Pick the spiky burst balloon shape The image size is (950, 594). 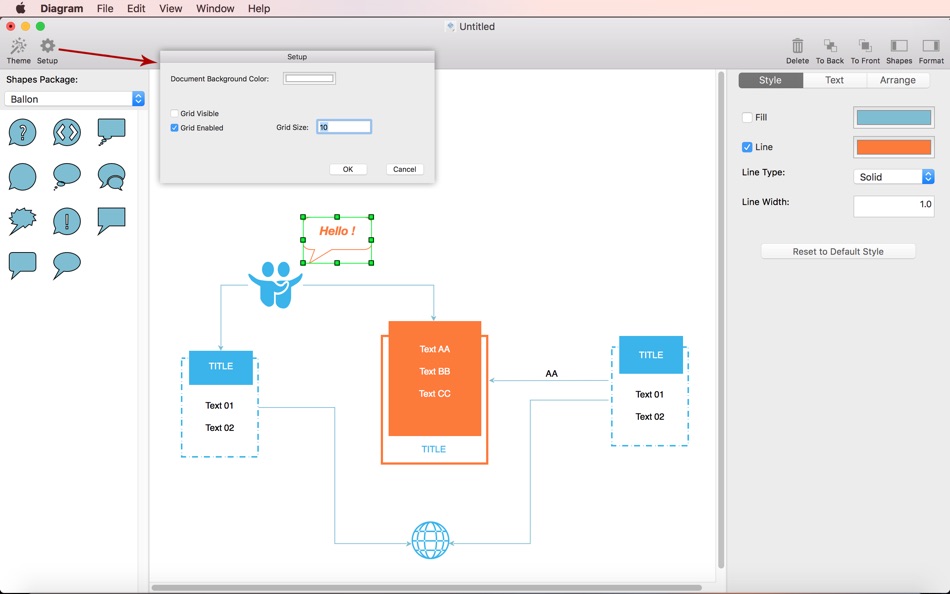pyautogui.click(x=22, y=221)
